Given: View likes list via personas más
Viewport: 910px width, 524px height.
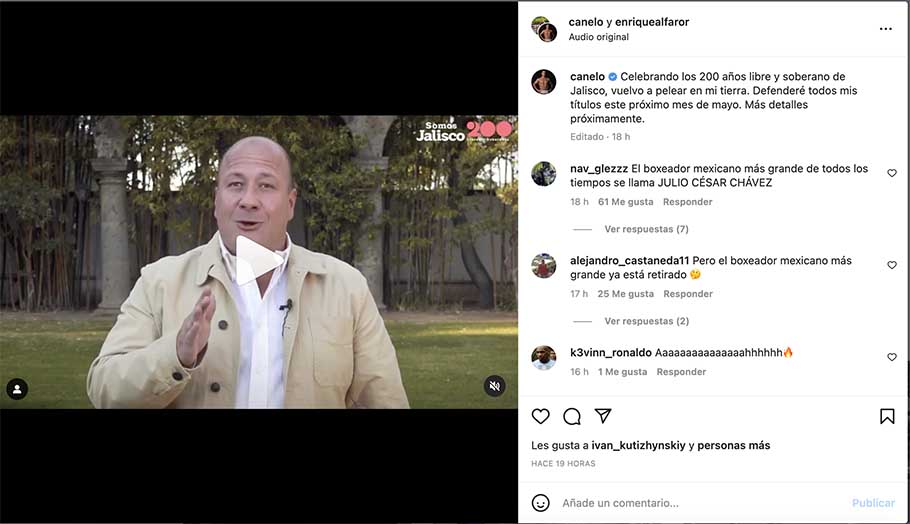Looking at the screenshot, I should point(734,446).
